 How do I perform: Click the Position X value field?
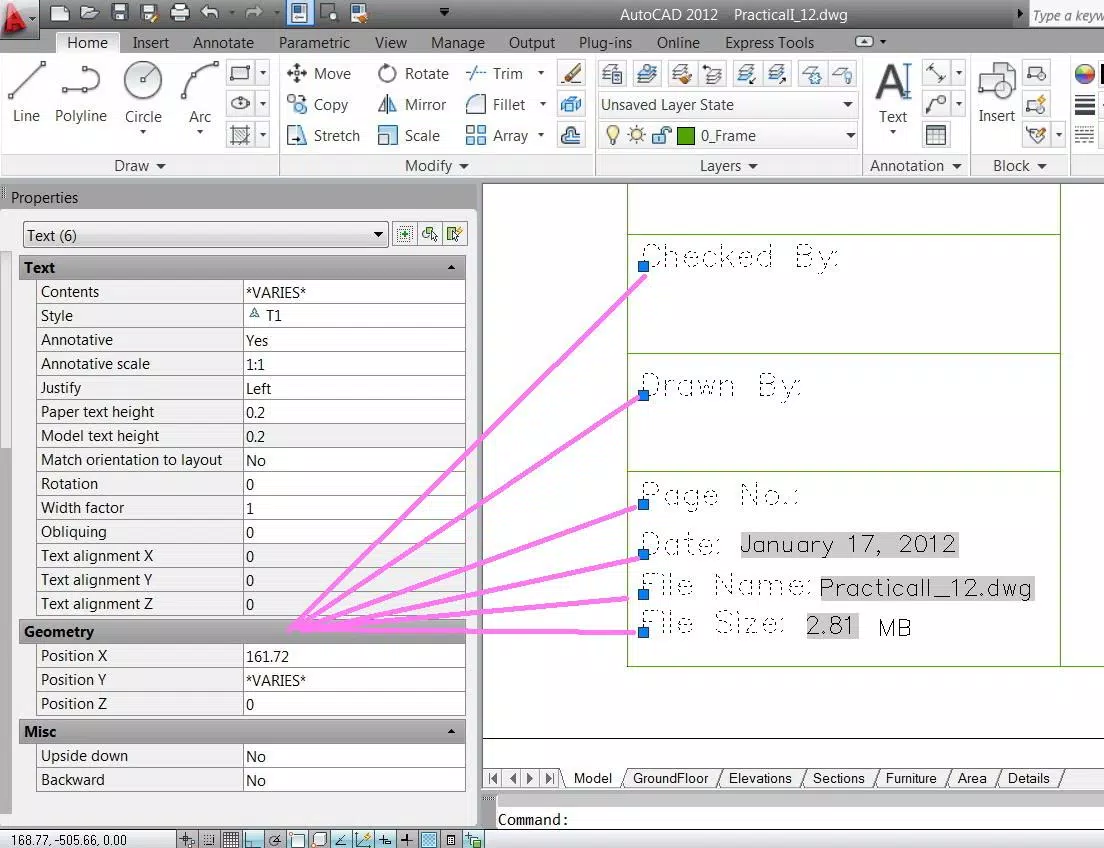pyautogui.click(x=354, y=656)
